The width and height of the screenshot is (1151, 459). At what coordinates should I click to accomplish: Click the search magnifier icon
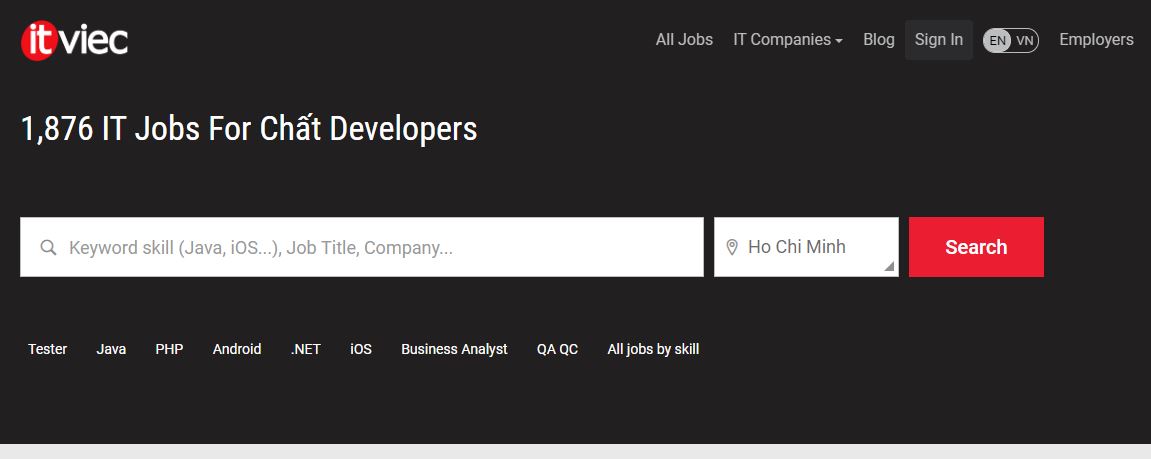pos(48,247)
